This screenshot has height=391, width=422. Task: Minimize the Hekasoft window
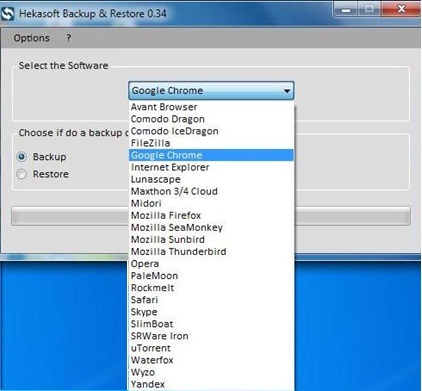click(346, 10)
